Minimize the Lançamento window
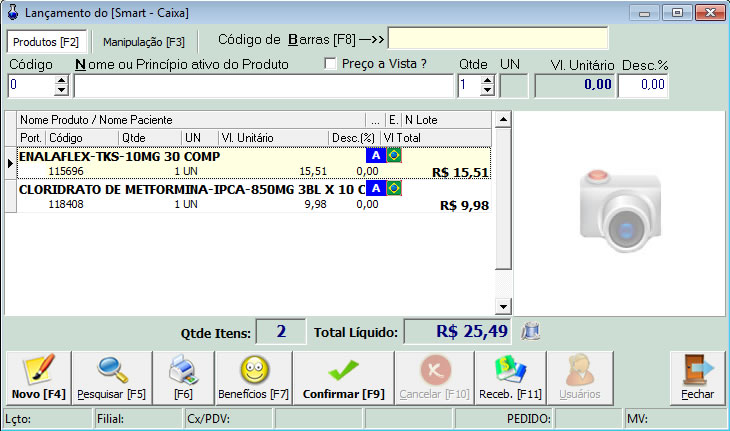Screen dimensions: 730x431 [644, 13]
